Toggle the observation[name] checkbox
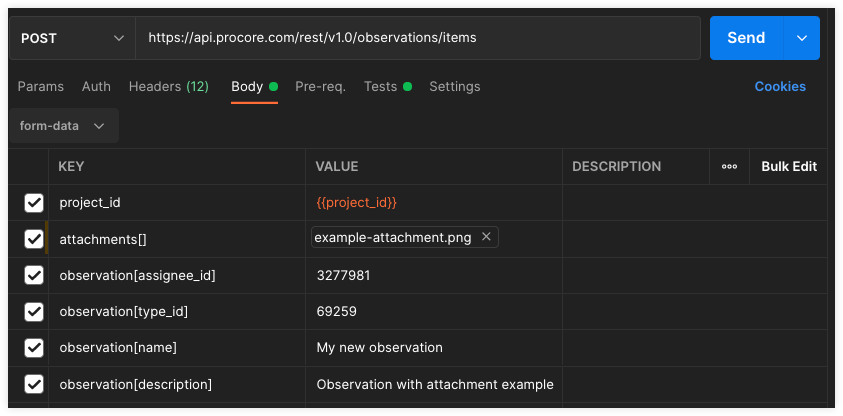 click(x=34, y=348)
